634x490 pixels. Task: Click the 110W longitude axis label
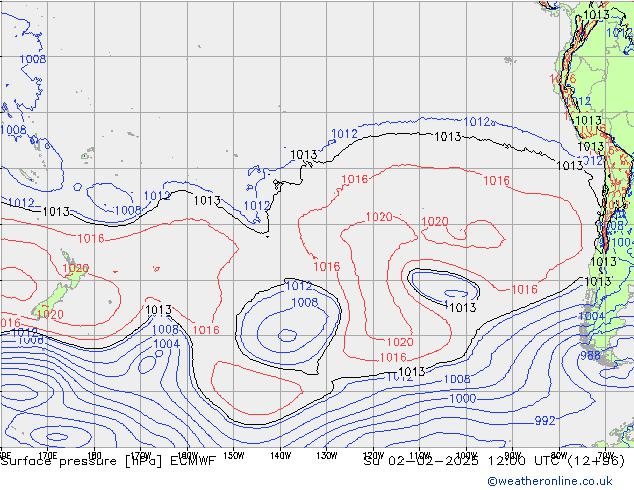pos(420,455)
